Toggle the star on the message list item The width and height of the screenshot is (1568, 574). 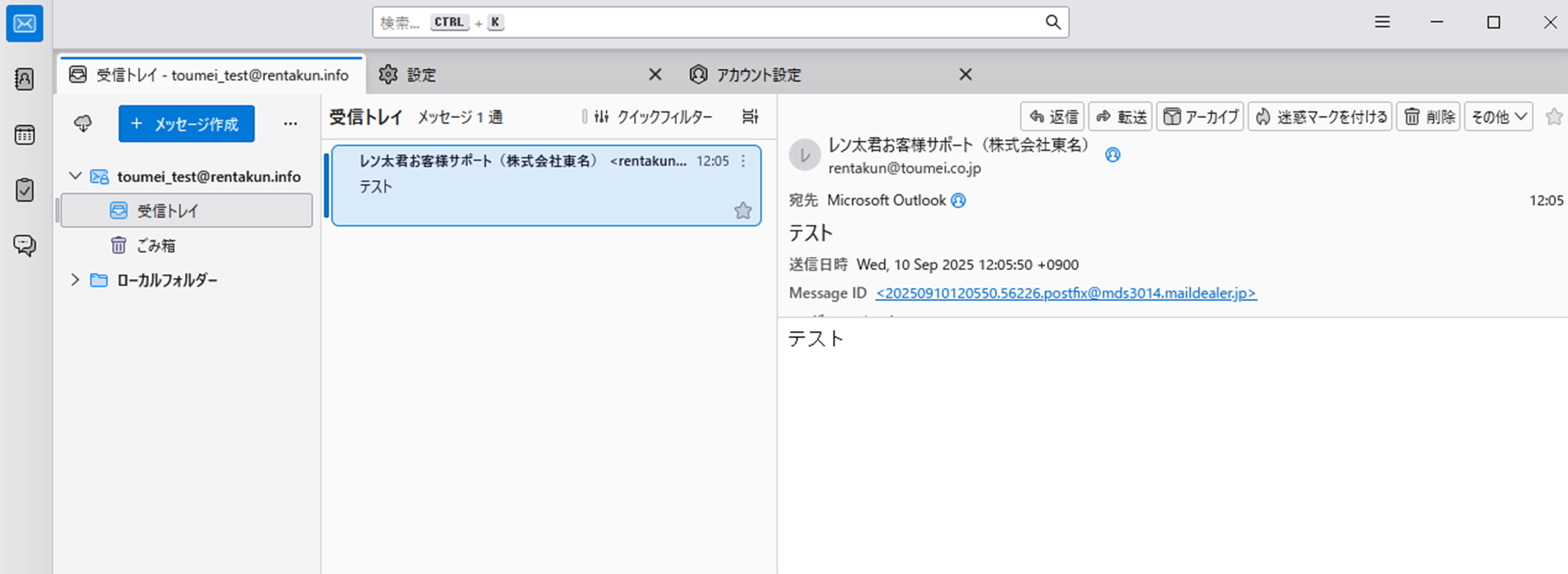(x=743, y=211)
